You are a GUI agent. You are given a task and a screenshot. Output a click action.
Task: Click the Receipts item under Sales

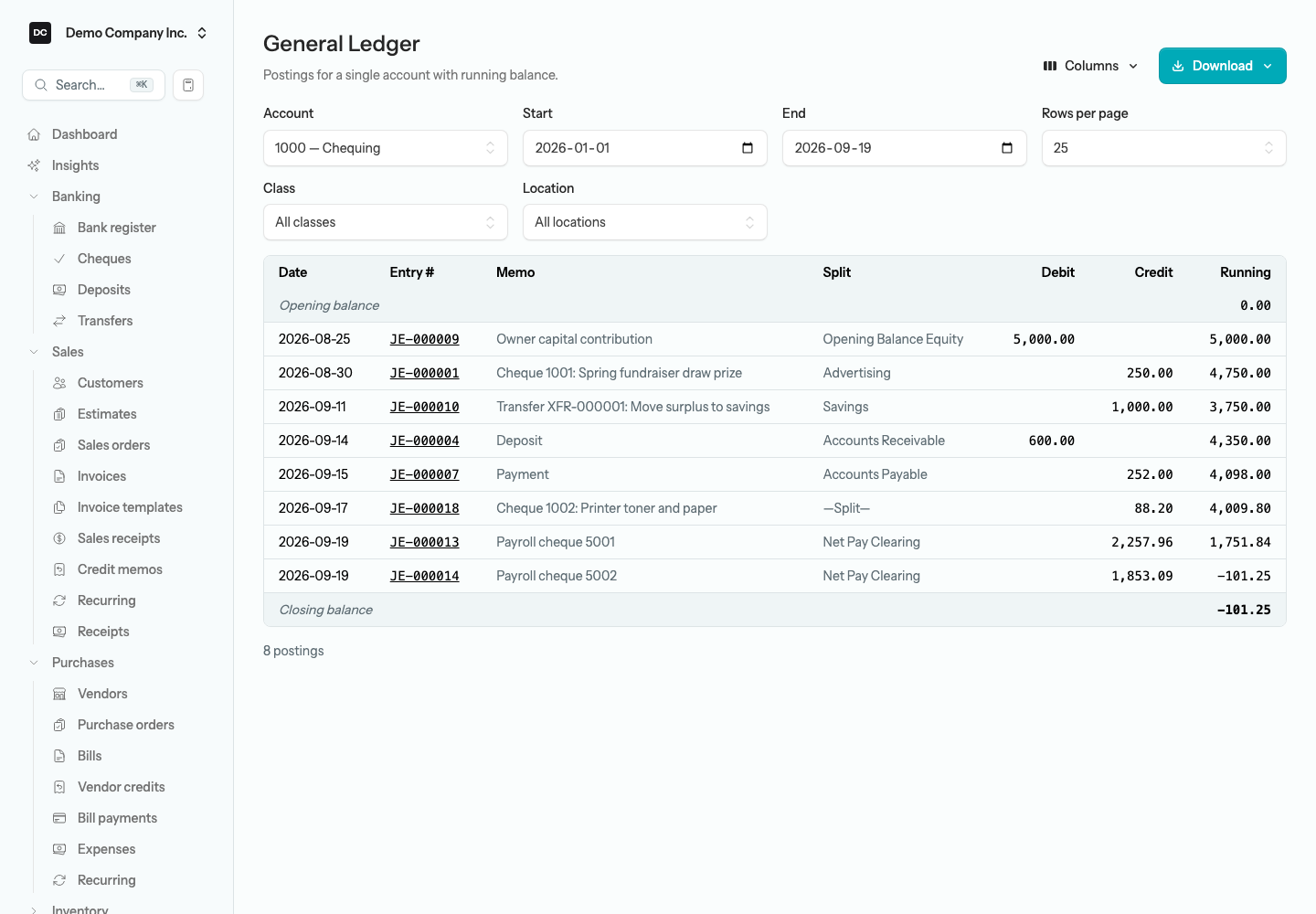(103, 632)
